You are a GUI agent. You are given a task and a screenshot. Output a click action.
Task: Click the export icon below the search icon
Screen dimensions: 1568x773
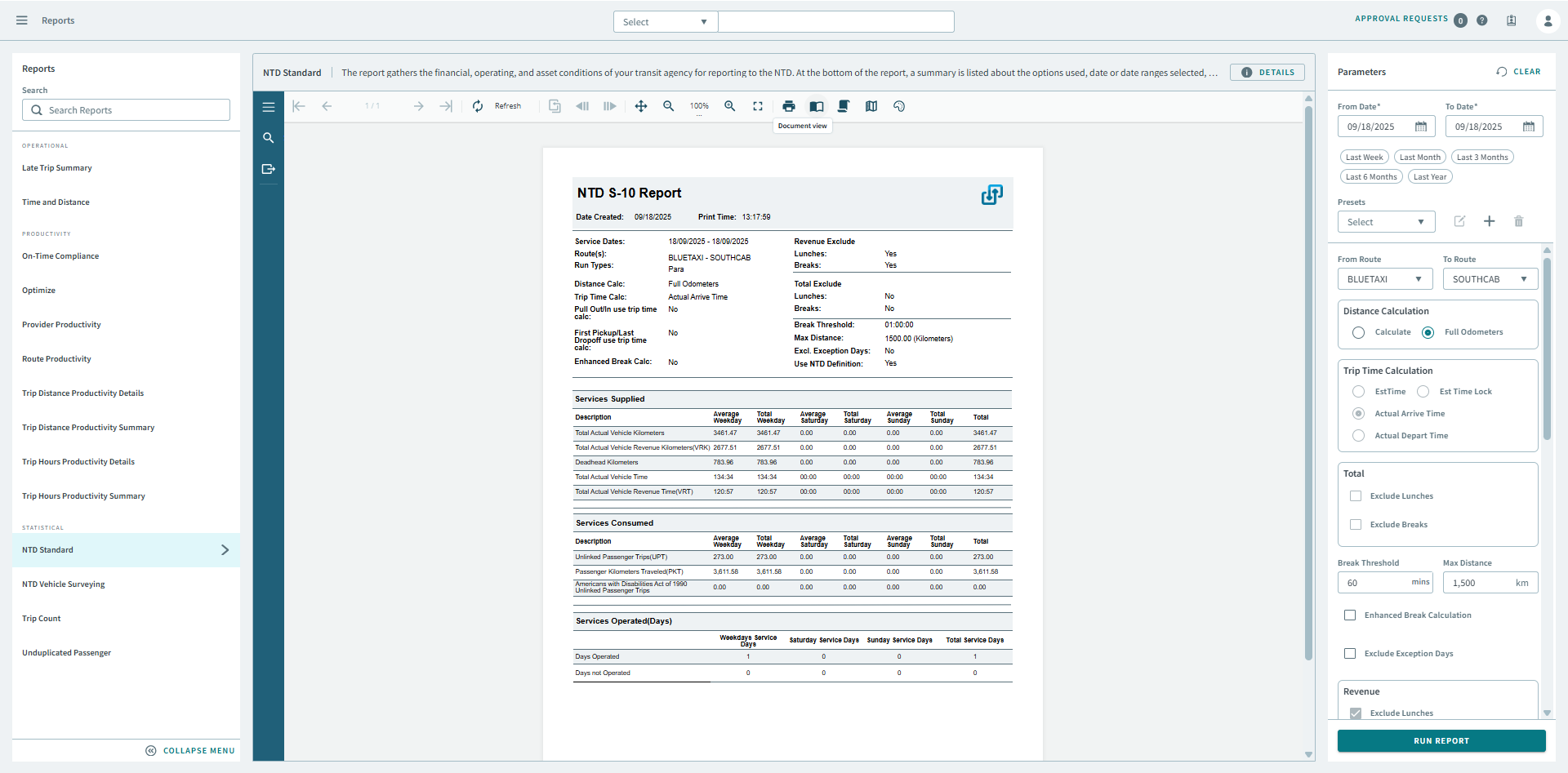point(269,169)
